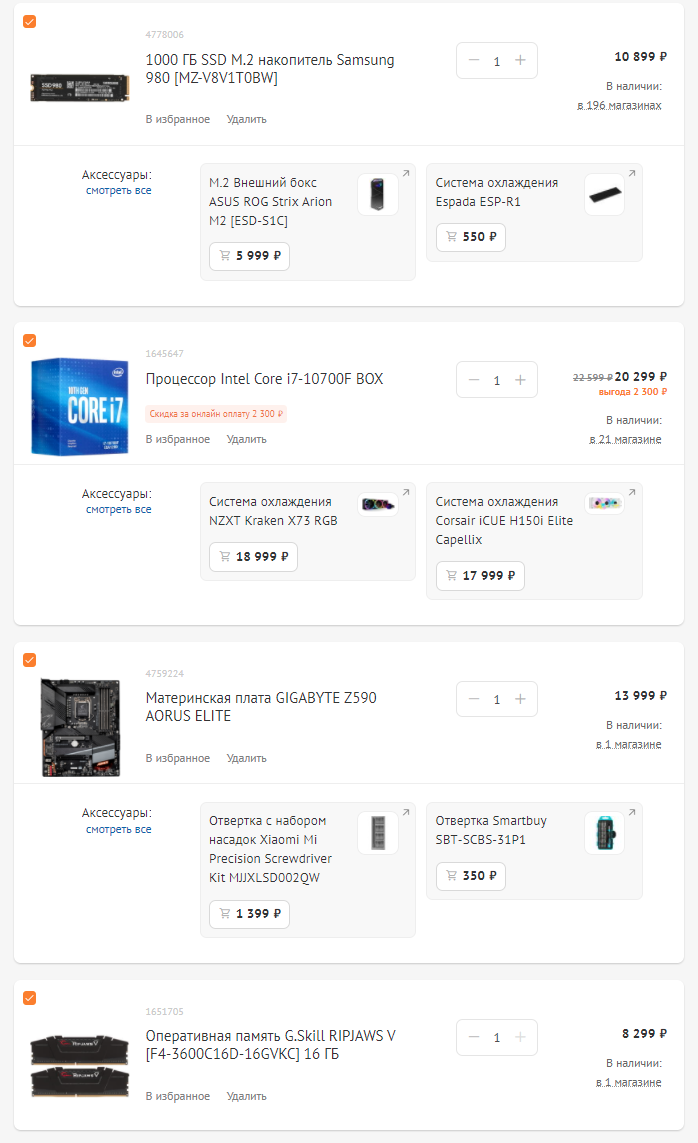Image resolution: width=698 pixels, height=1143 pixels.
Task: Add Xiaomi screwdriver kit for 1 399 ₽
Action: click(x=249, y=913)
